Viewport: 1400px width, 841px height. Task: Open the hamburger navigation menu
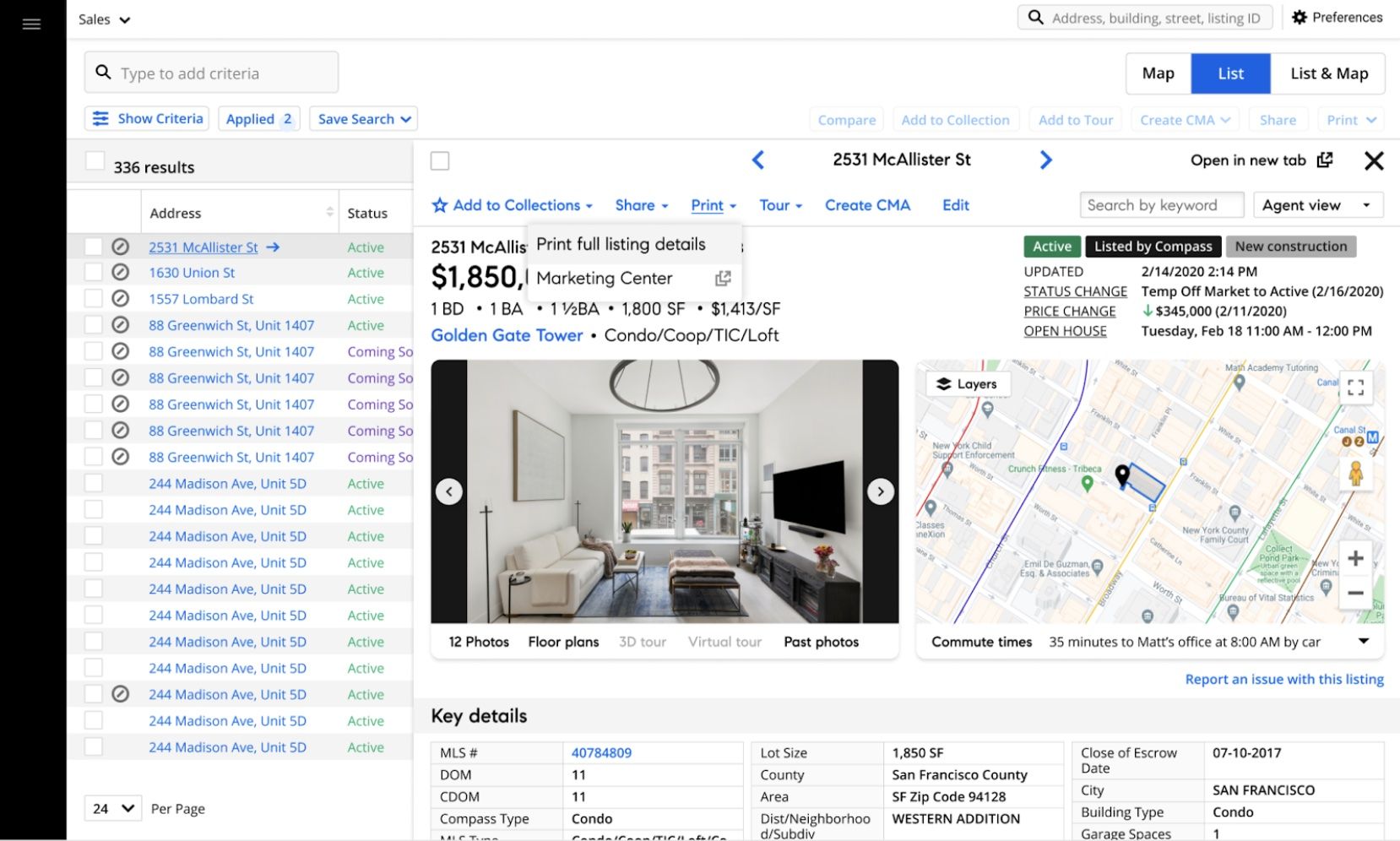[x=31, y=24]
